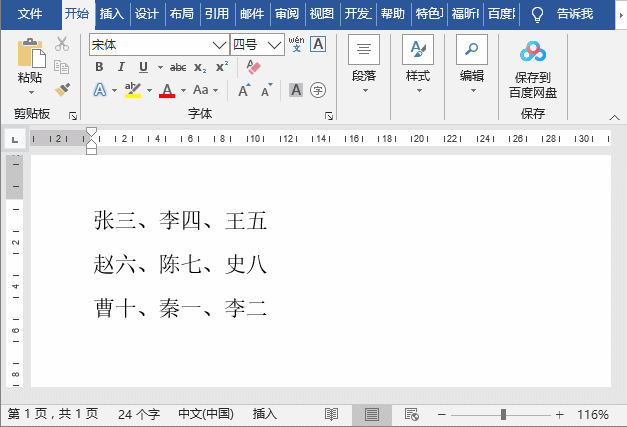Open underline style dropdown arrow

(x=160, y=67)
